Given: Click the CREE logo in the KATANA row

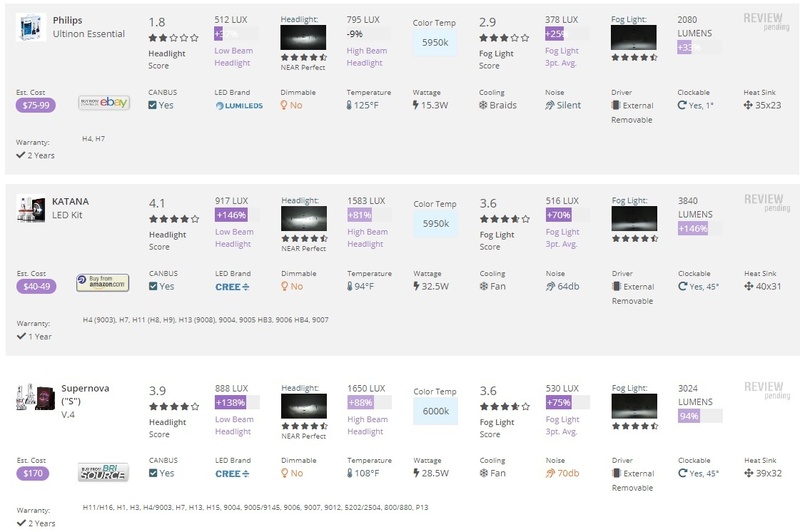Looking at the screenshot, I should click(232, 287).
